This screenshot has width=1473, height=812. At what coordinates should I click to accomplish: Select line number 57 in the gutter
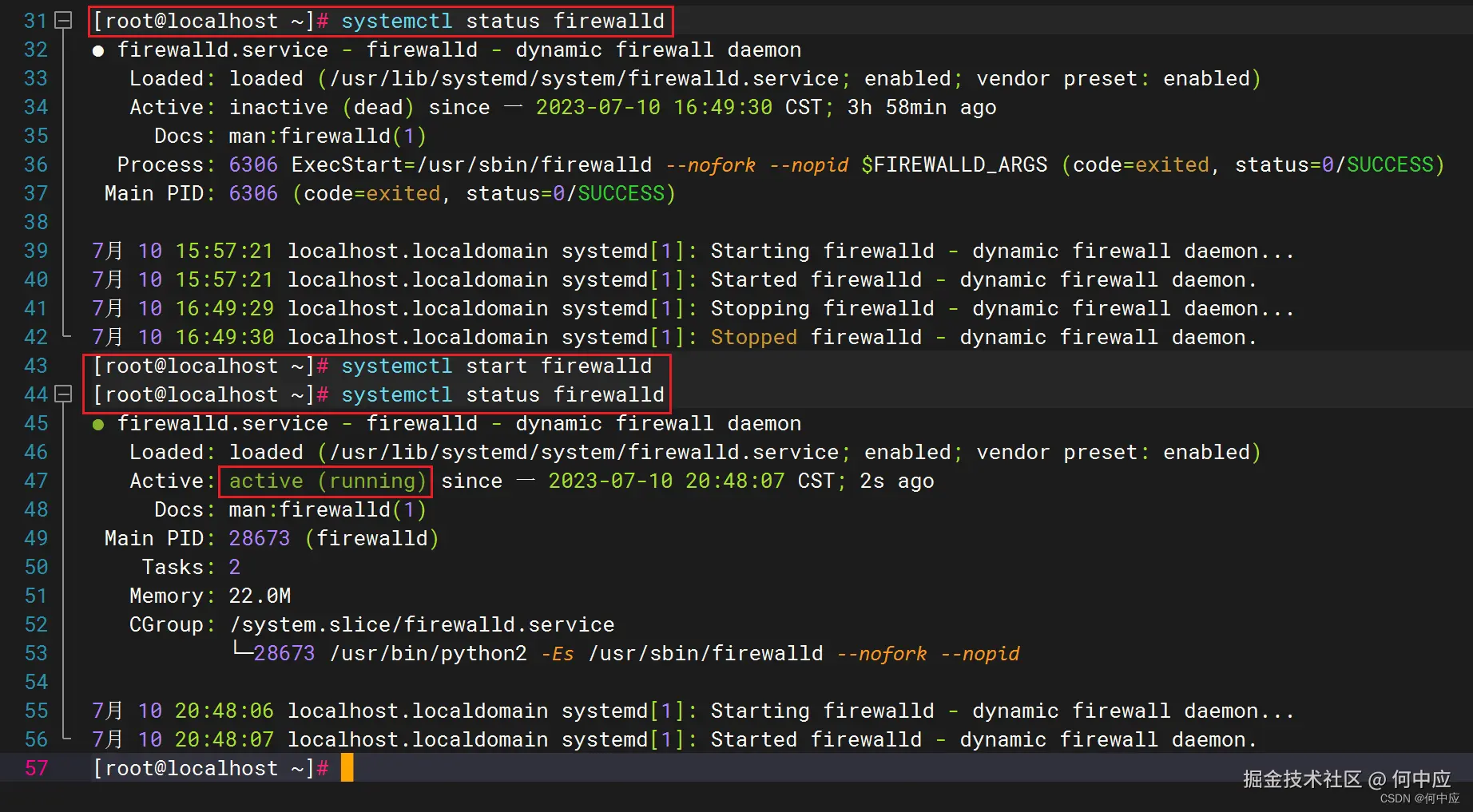pos(36,768)
